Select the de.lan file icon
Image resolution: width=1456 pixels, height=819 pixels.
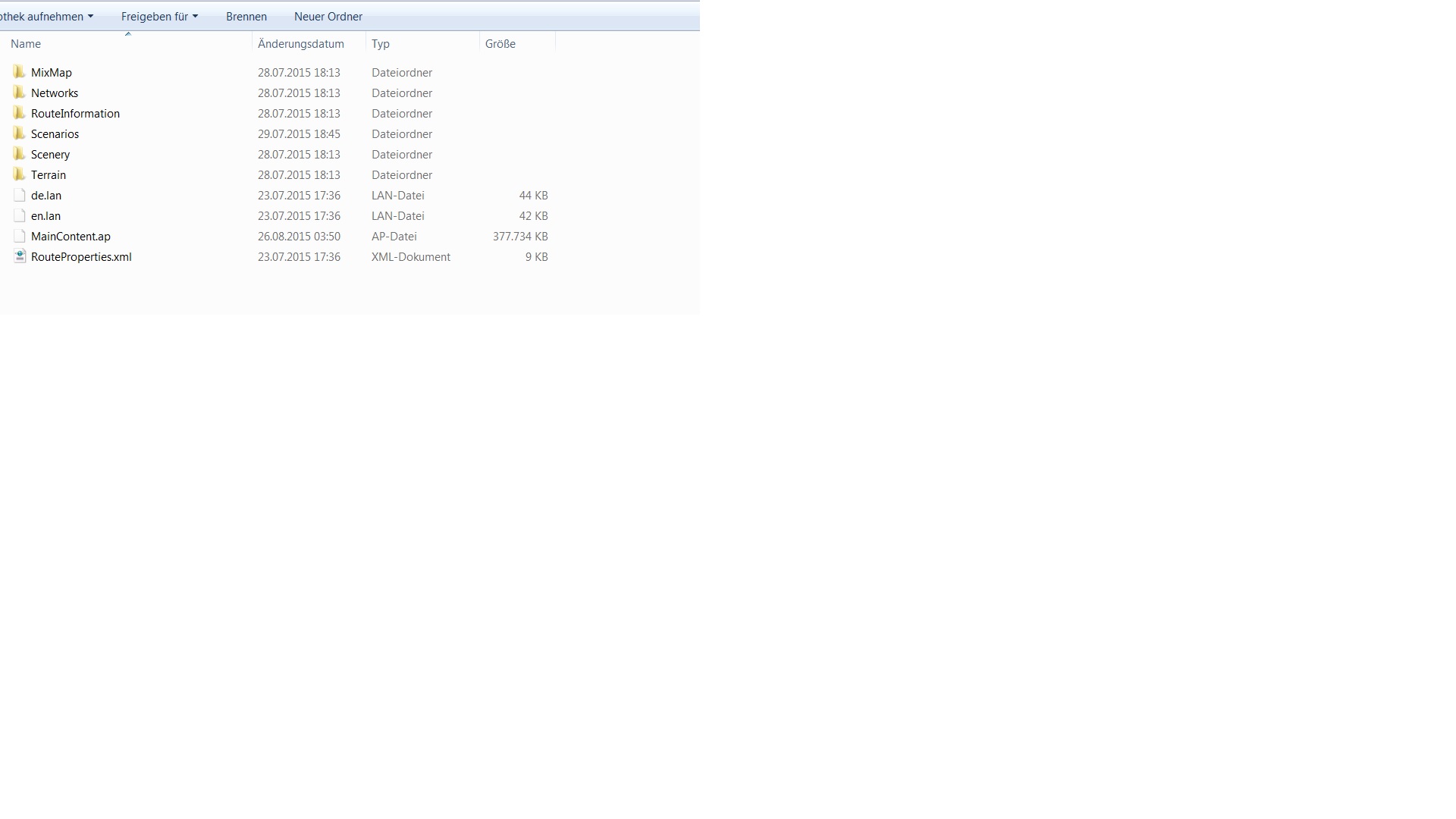[20, 195]
